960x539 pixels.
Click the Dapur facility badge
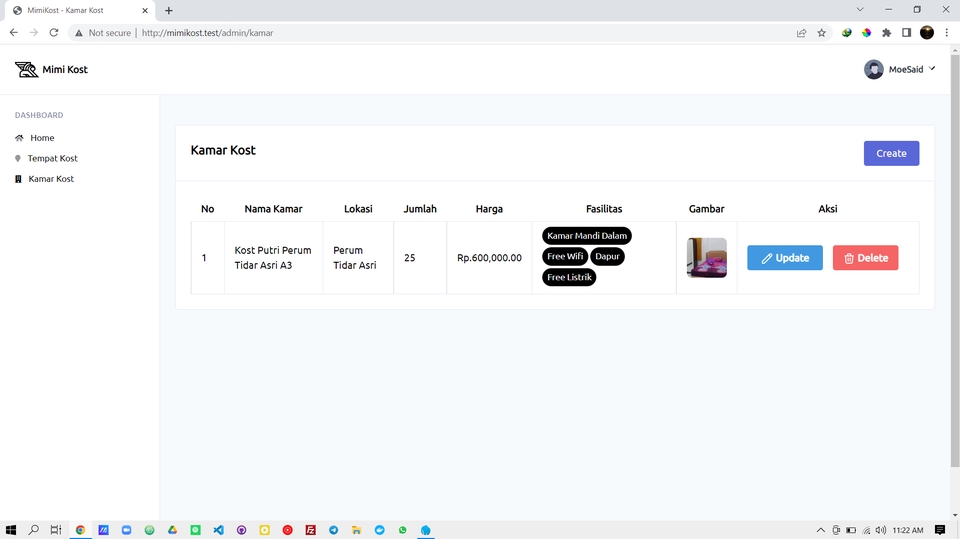[607, 257]
